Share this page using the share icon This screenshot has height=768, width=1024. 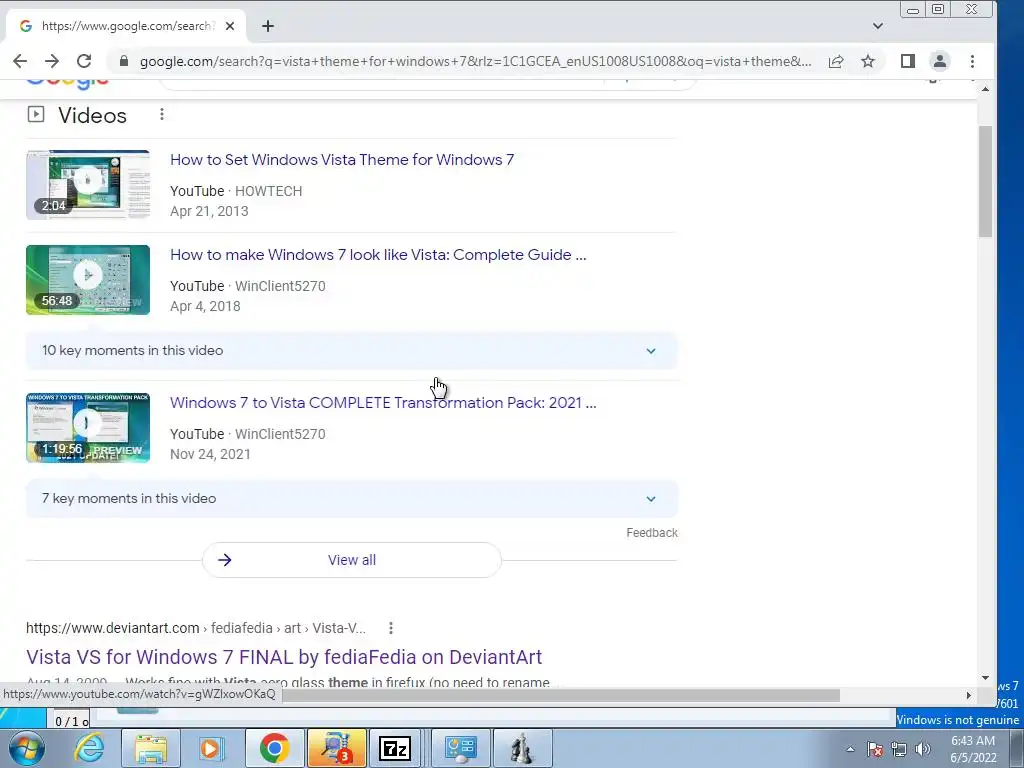[836, 61]
